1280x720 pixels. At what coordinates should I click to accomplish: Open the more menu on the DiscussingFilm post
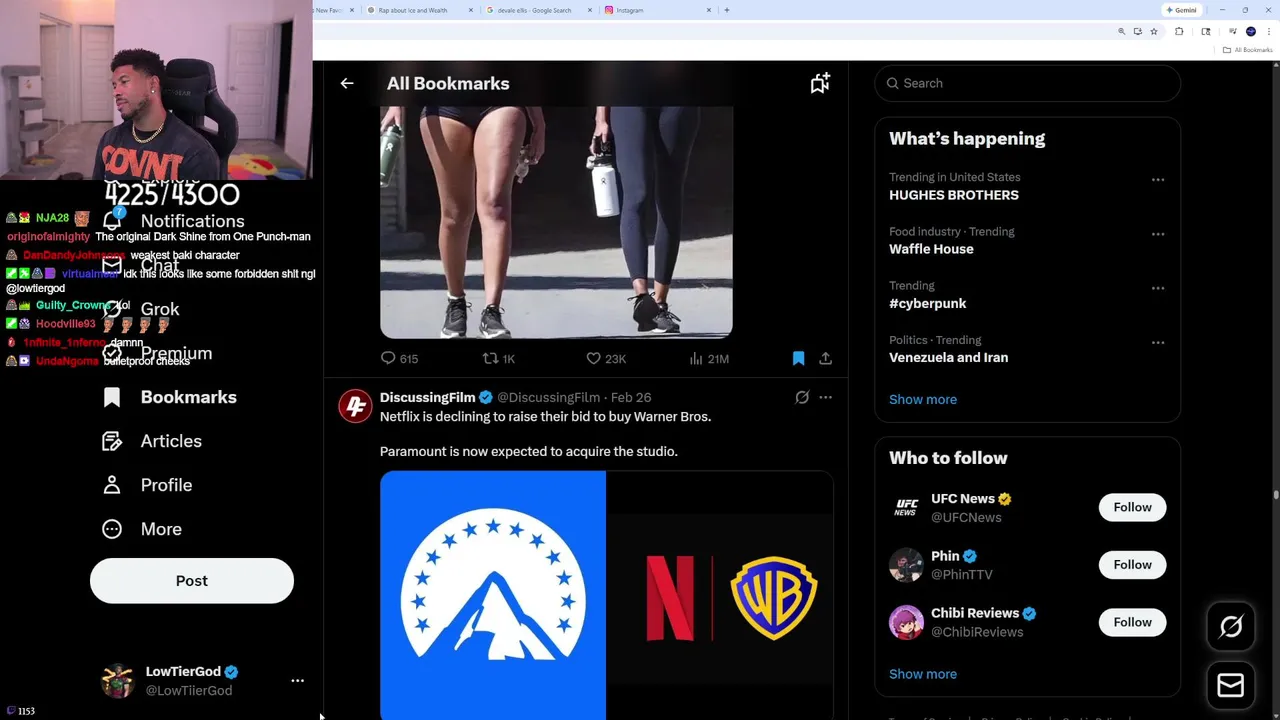click(x=826, y=397)
